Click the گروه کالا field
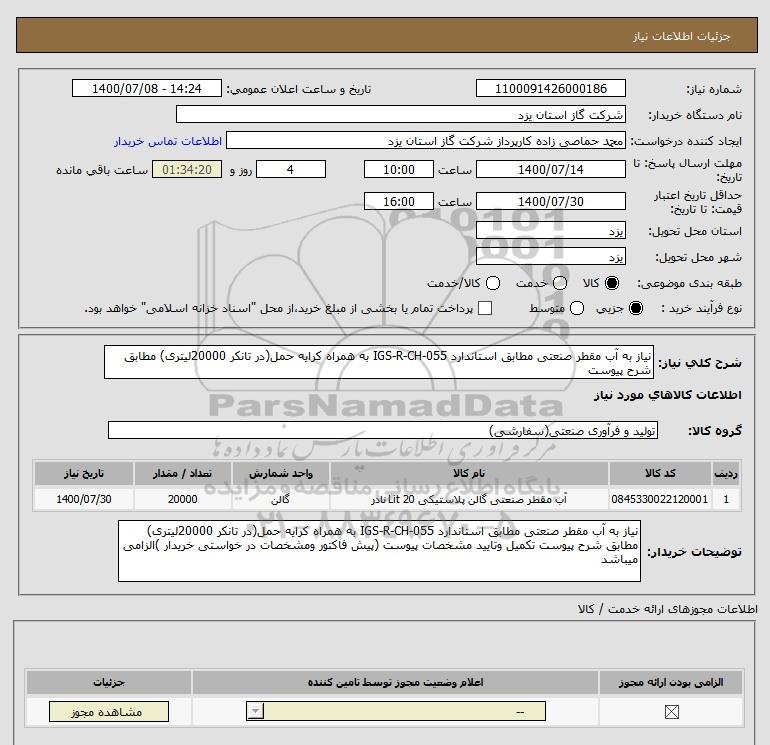 383,430
